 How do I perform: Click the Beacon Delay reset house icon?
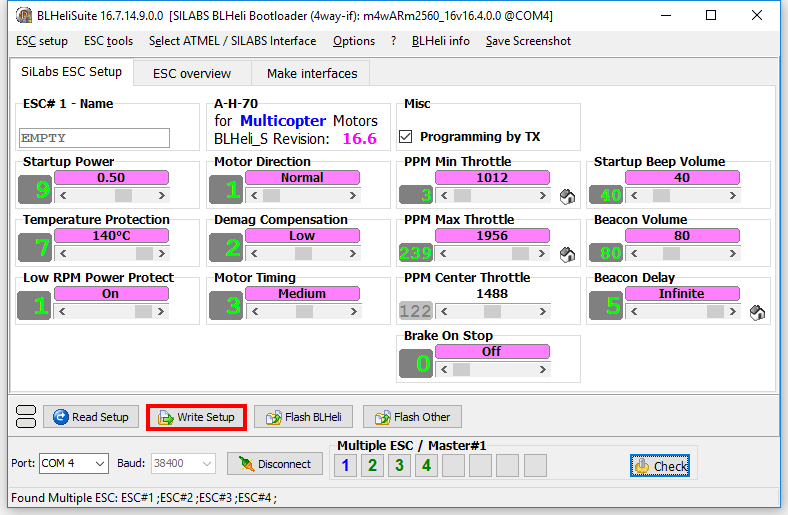tap(757, 312)
